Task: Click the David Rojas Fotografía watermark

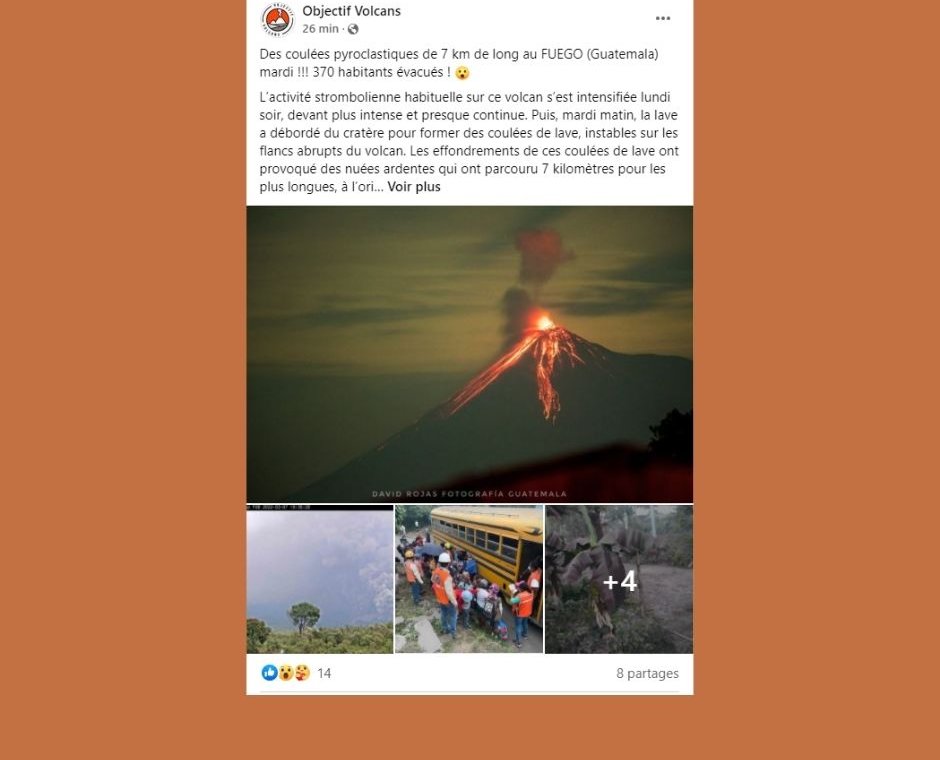Action: pos(469,494)
